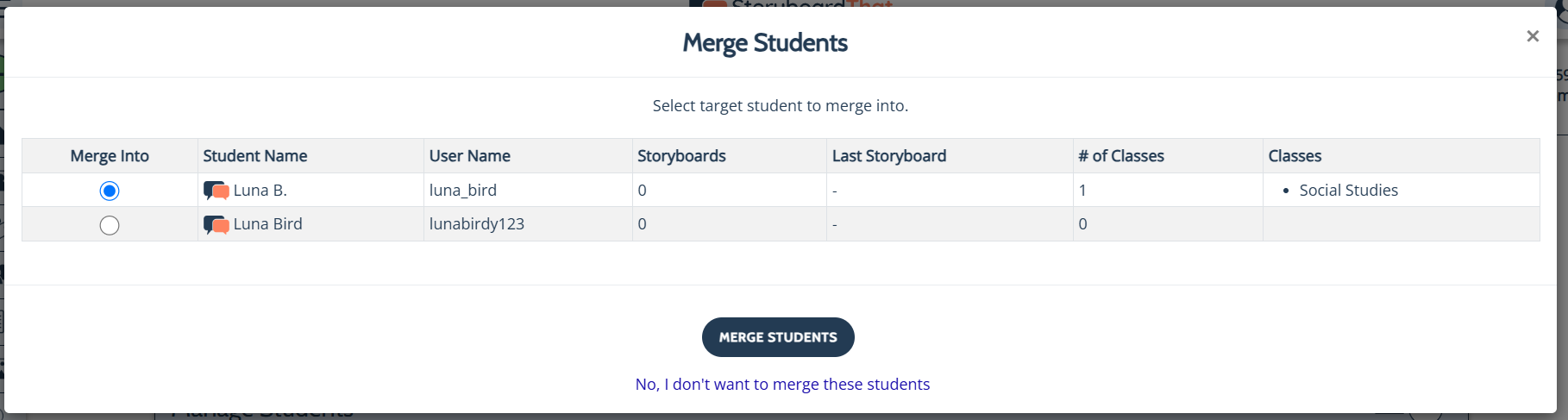Click the Merge Into column header

pos(110,156)
